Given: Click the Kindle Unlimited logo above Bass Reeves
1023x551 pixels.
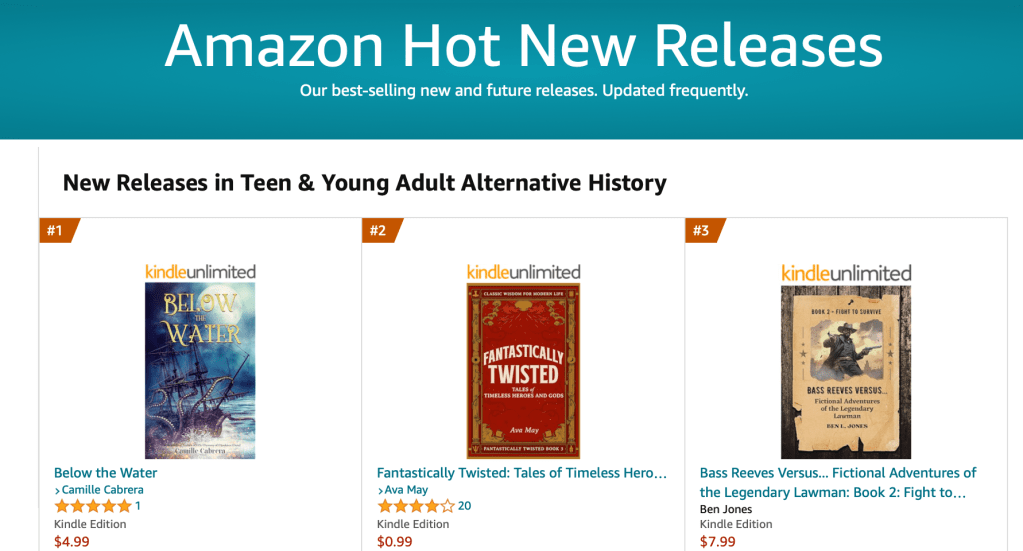Looking at the screenshot, I should click(x=846, y=272).
